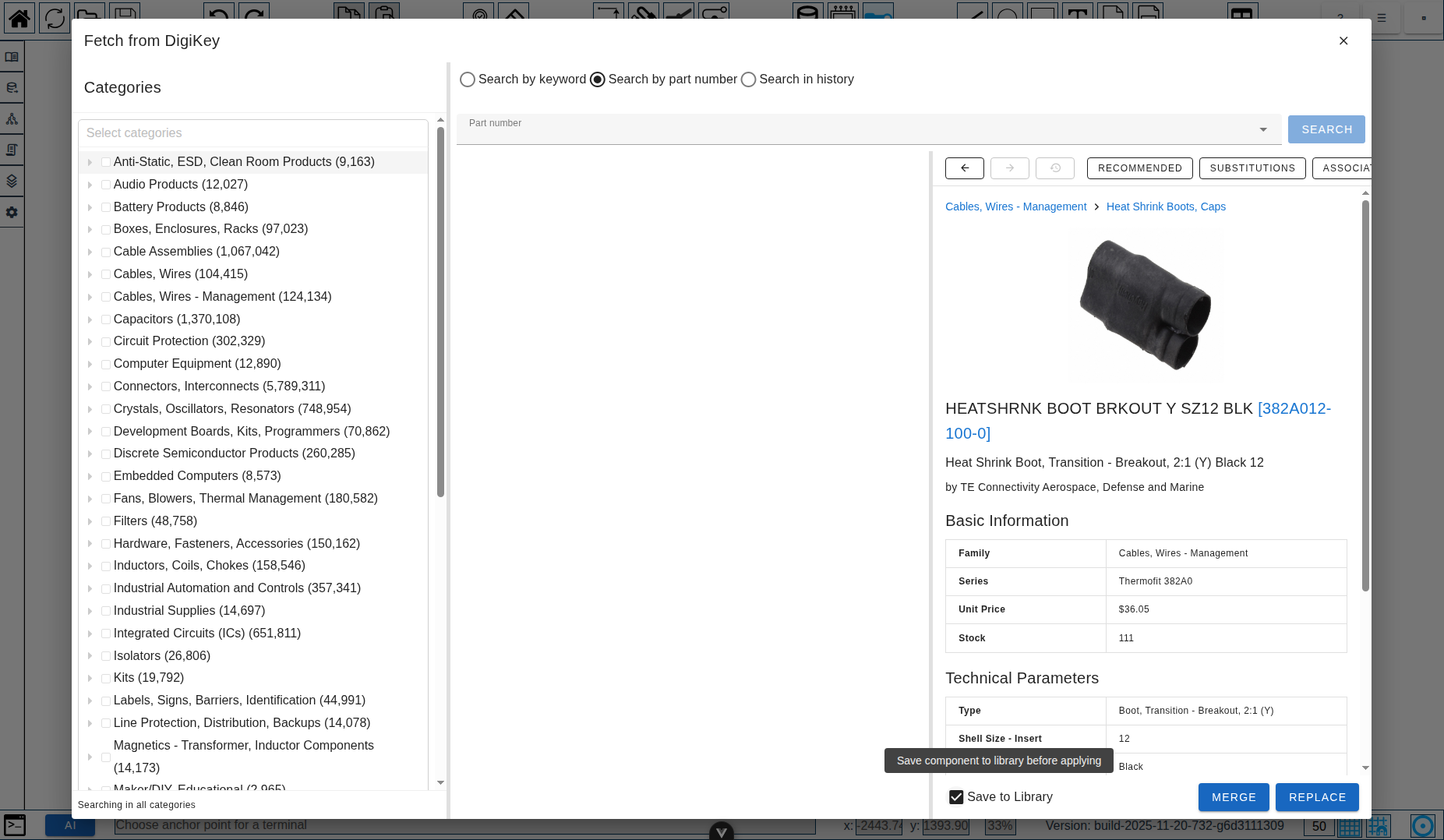Uncheck the Save to Library checkbox

pyautogui.click(x=956, y=797)
